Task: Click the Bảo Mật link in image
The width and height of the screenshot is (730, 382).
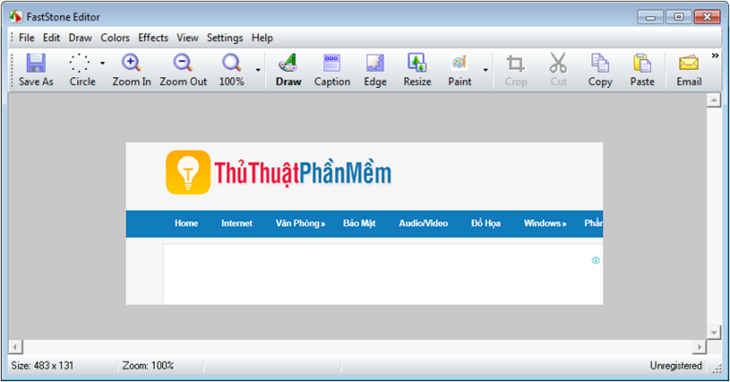Action: point(359,223)
